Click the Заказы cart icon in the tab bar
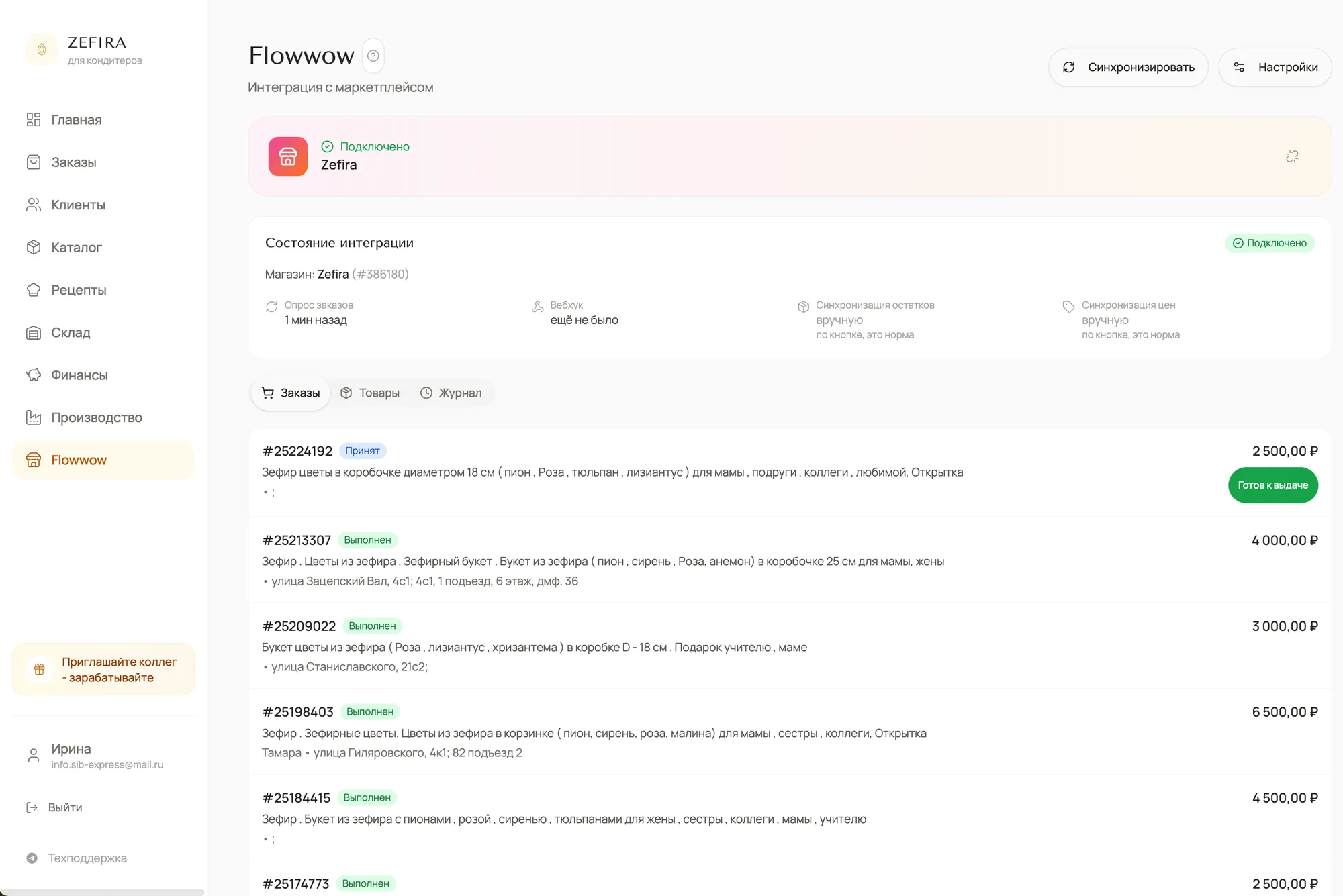The height and width of the screenshot is (896, 1343). coord(268,393)
